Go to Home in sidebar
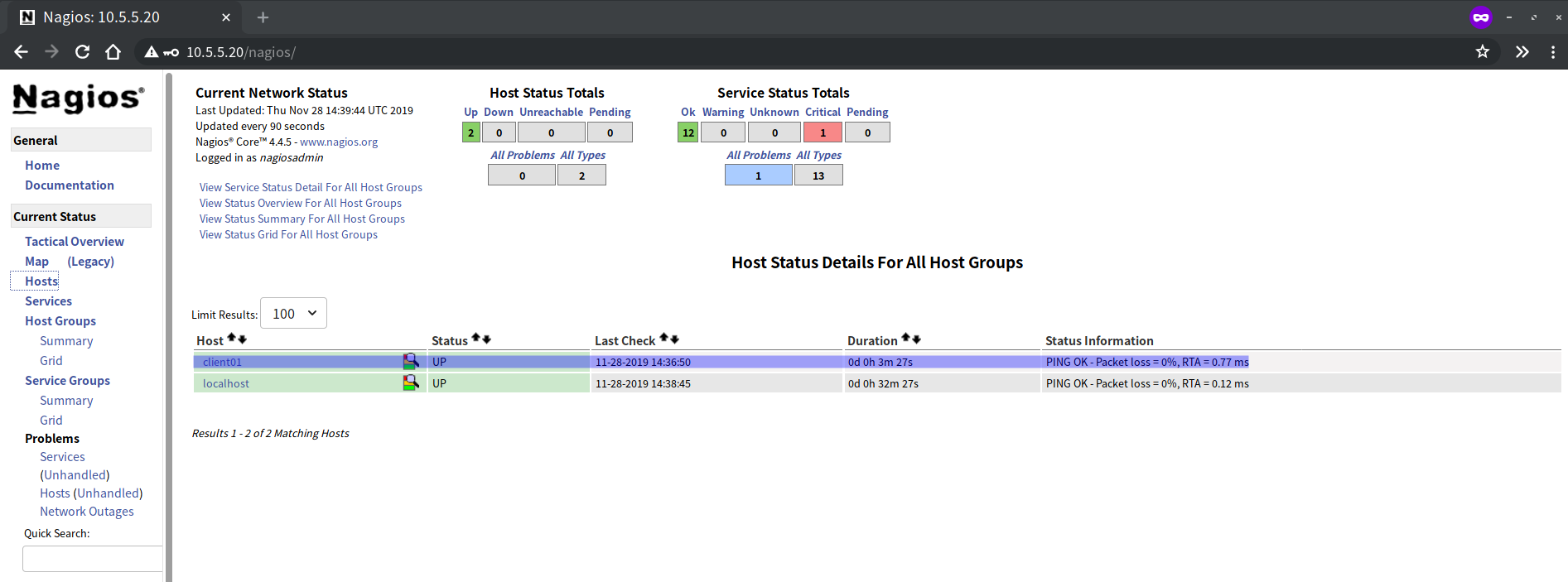 42,166
